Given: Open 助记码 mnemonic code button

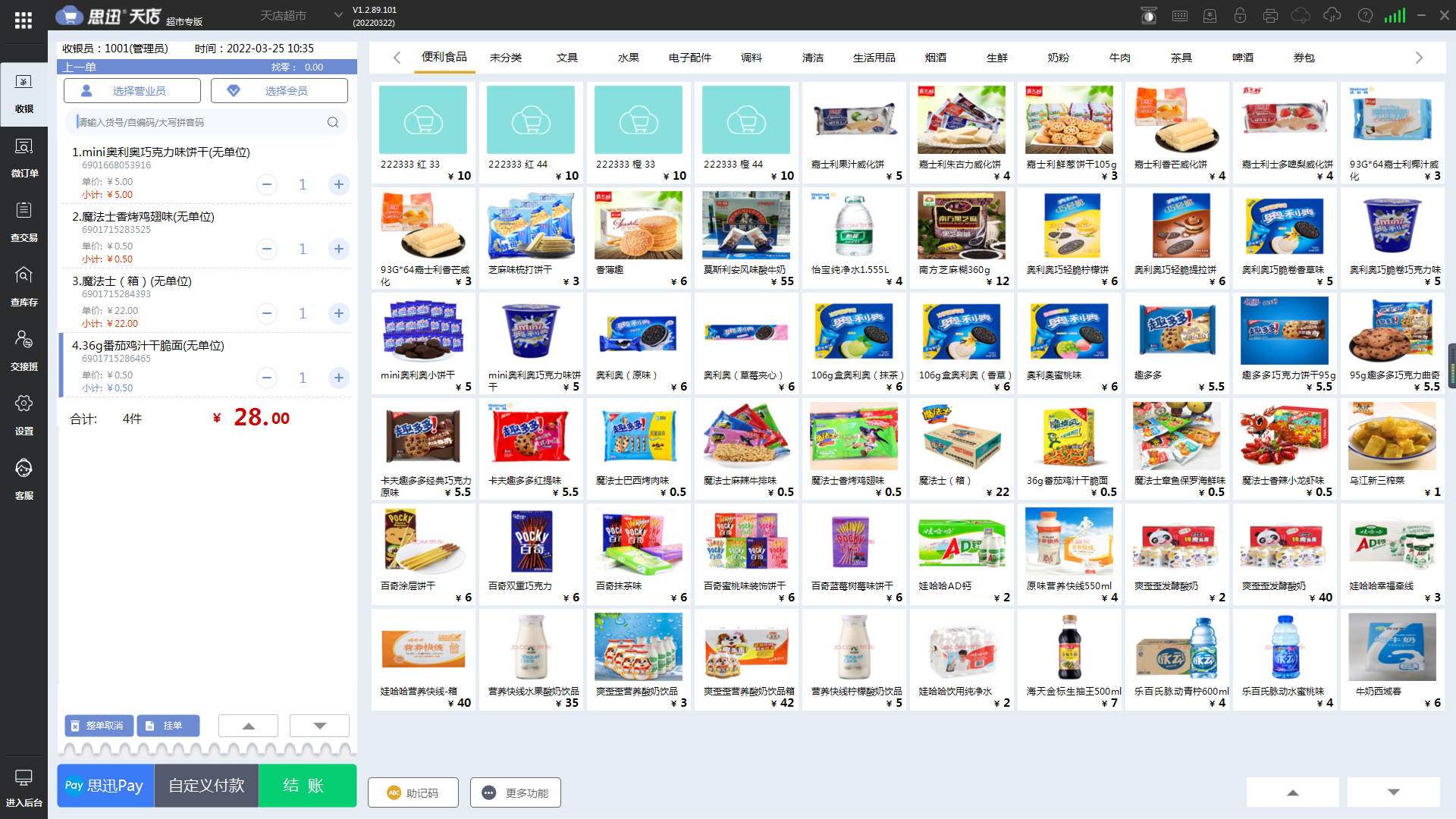Looking at the screenshot, I should pos(413,792).
